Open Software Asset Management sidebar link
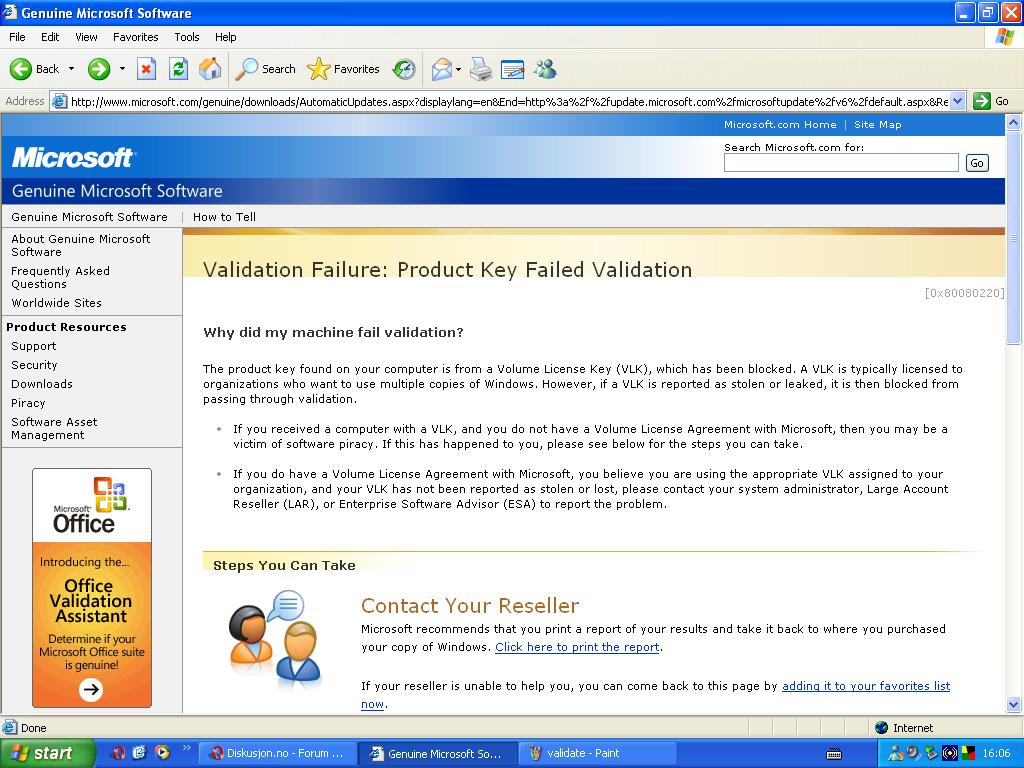Screen dimensions: 1024x768 pos(54,428)
